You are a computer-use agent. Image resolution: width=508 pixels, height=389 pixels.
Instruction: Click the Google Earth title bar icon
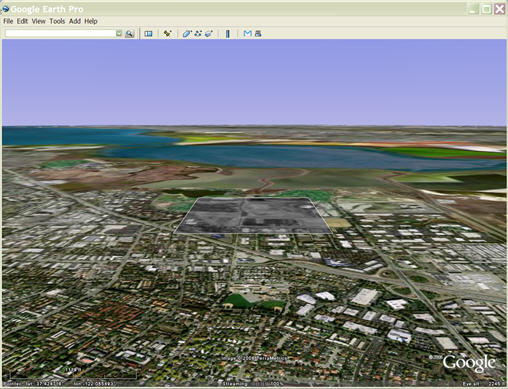coord(5,9)
